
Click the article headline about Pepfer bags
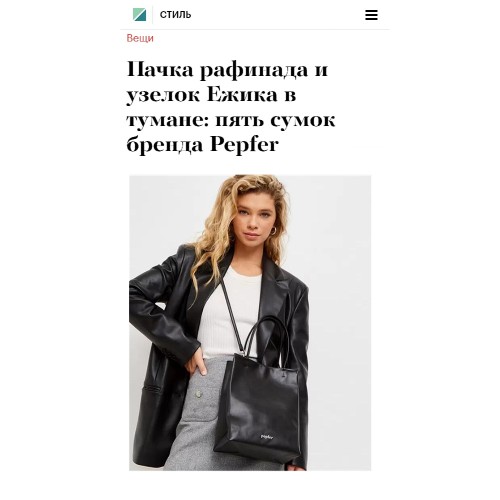pyautogui.click(x=231, y=107)
